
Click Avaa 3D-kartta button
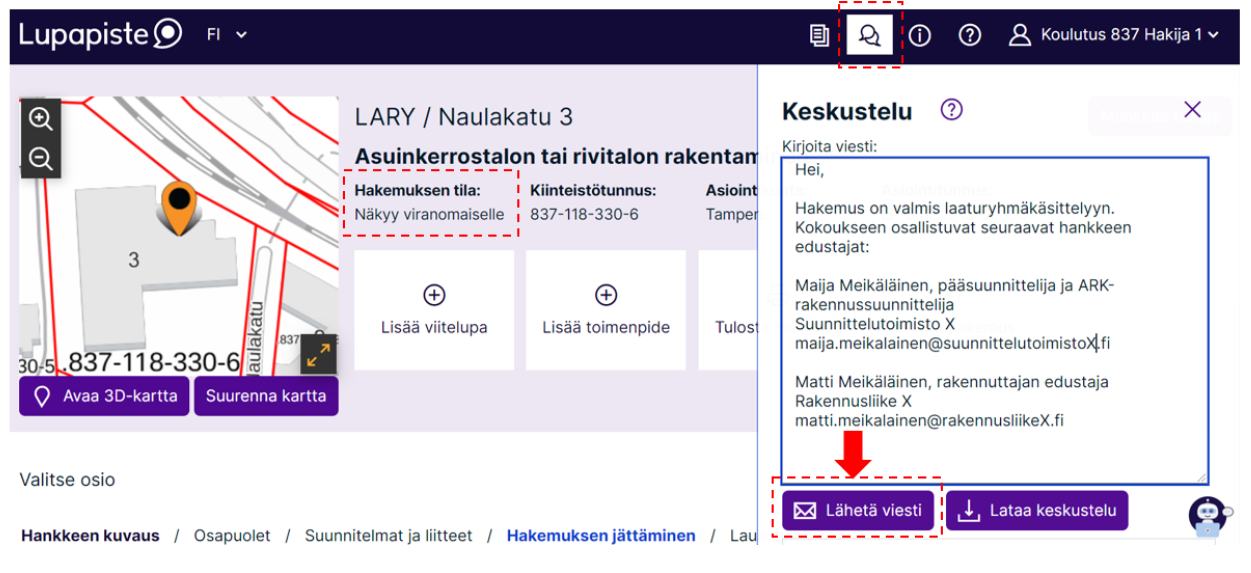tap(104, 396)
